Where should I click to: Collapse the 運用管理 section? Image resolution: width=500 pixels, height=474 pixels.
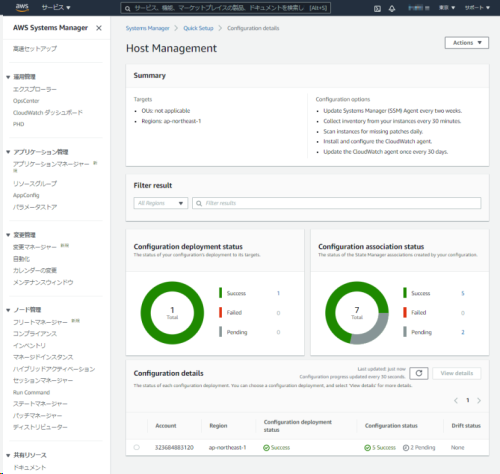[8, 77]
